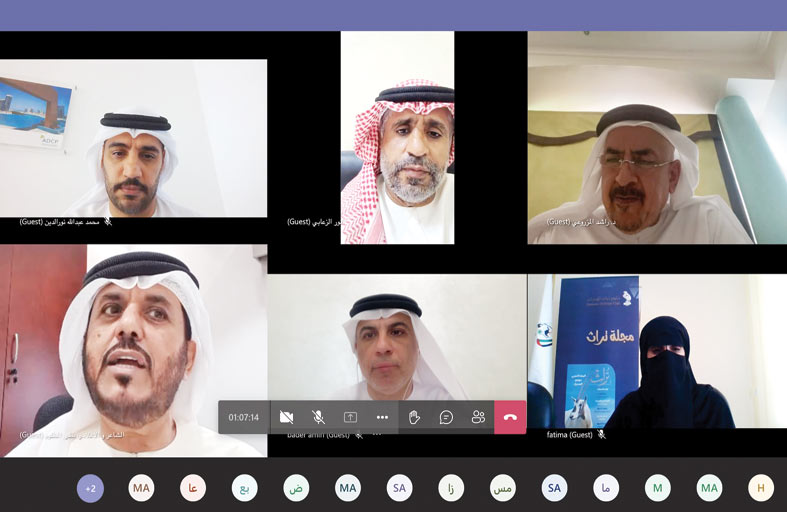Unmute the microphone in the call toolbar

(x=318, y=417)
